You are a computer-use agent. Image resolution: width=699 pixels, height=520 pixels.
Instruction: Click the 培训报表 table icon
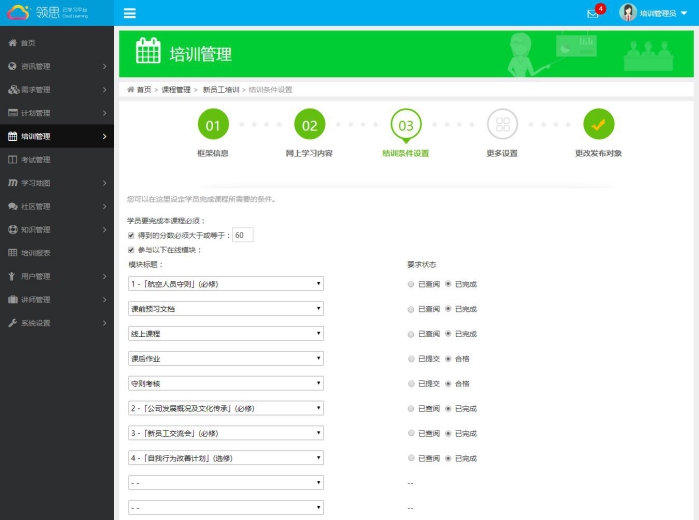point(12,253)
